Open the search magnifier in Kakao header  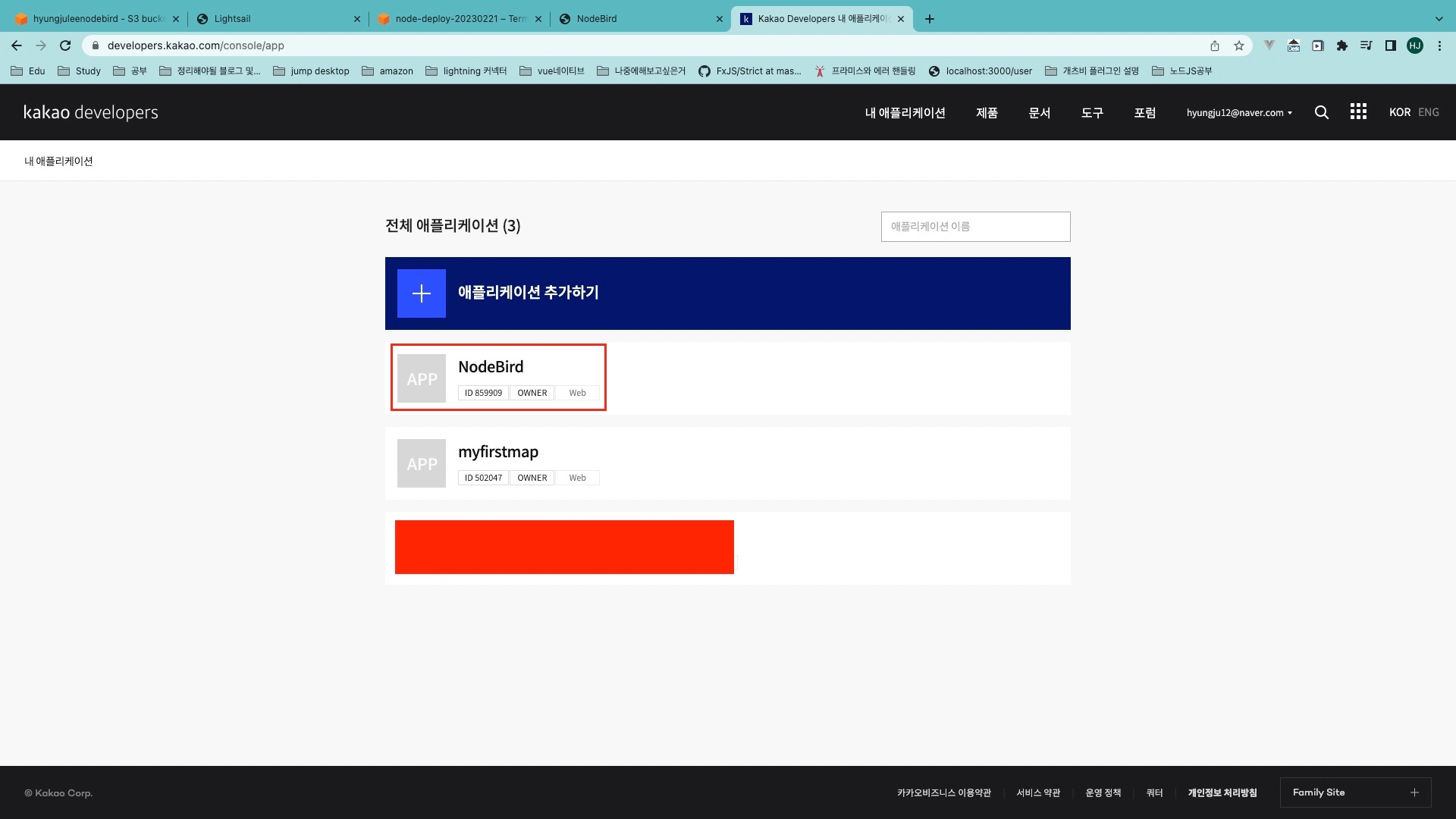1322,112
